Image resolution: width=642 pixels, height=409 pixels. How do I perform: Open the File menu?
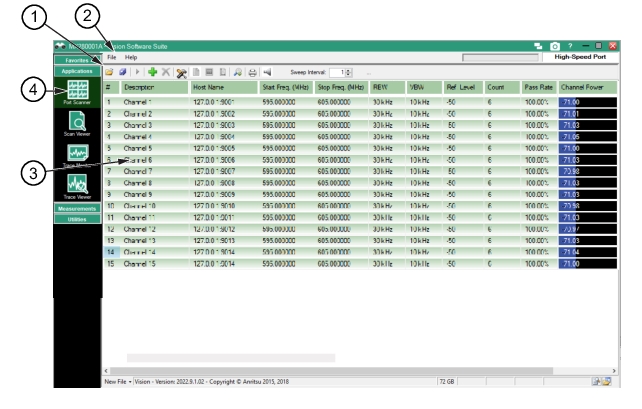(x=112, y=58)
